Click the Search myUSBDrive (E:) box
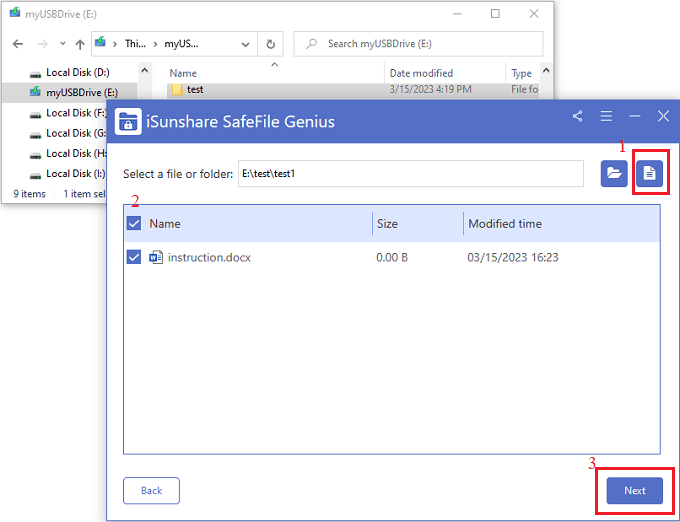 click(418, 44)
